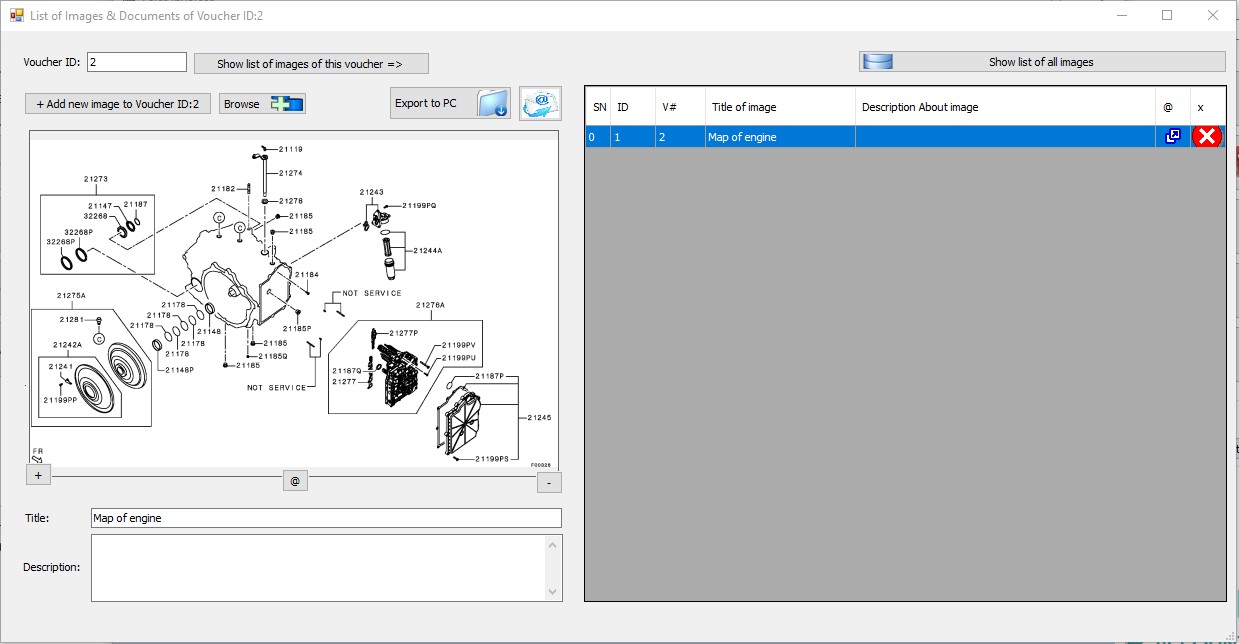Focus the Voucher ID input field

[137, 62]
